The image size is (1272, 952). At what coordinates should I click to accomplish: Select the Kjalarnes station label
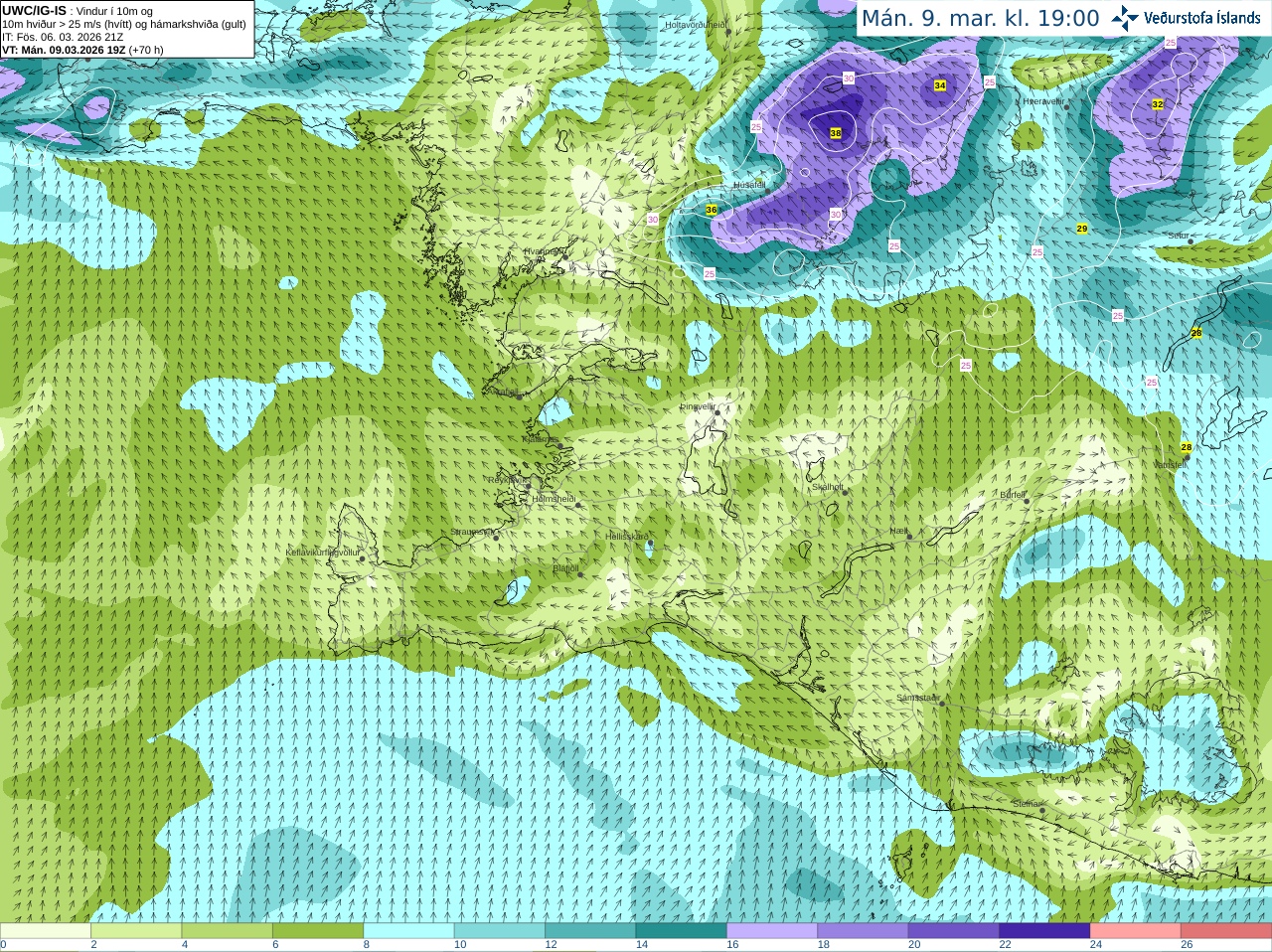click(541, 438)
